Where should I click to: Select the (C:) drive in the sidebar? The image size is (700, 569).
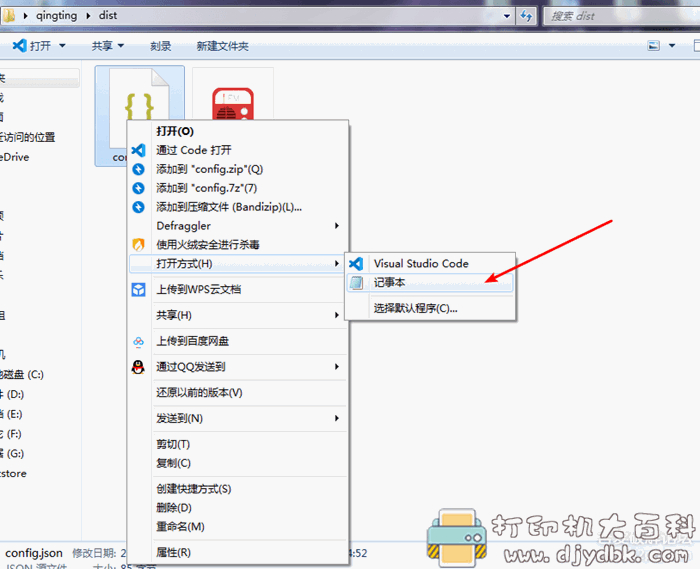(22, 375)
